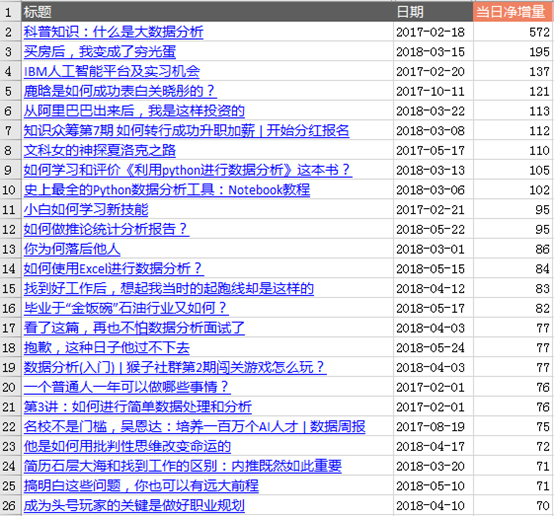Open link 如何学习和评价《利用python进行数据分析》这本书？
554x516 pixels.
pos(188,170)
